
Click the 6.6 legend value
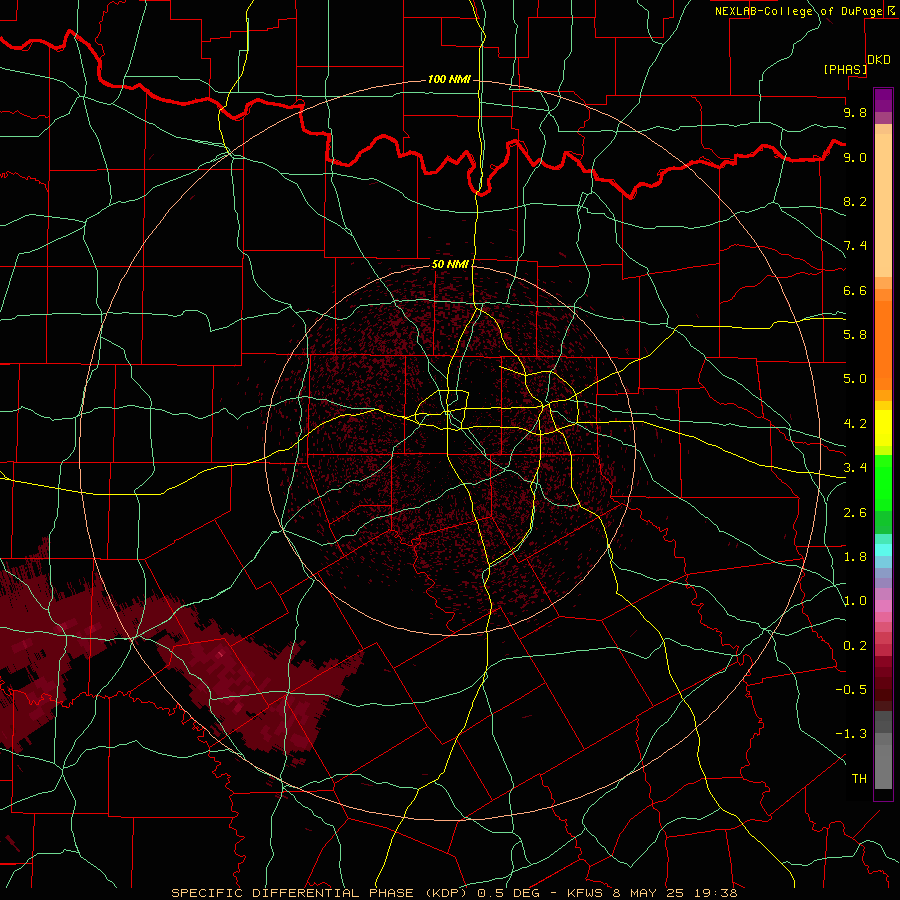(x=855, y=290)
